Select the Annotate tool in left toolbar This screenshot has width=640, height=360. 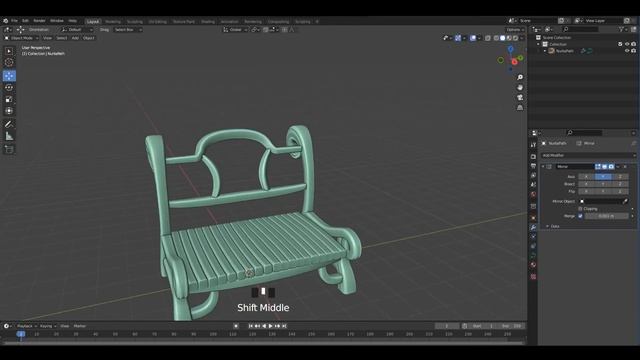coord(9,124)
